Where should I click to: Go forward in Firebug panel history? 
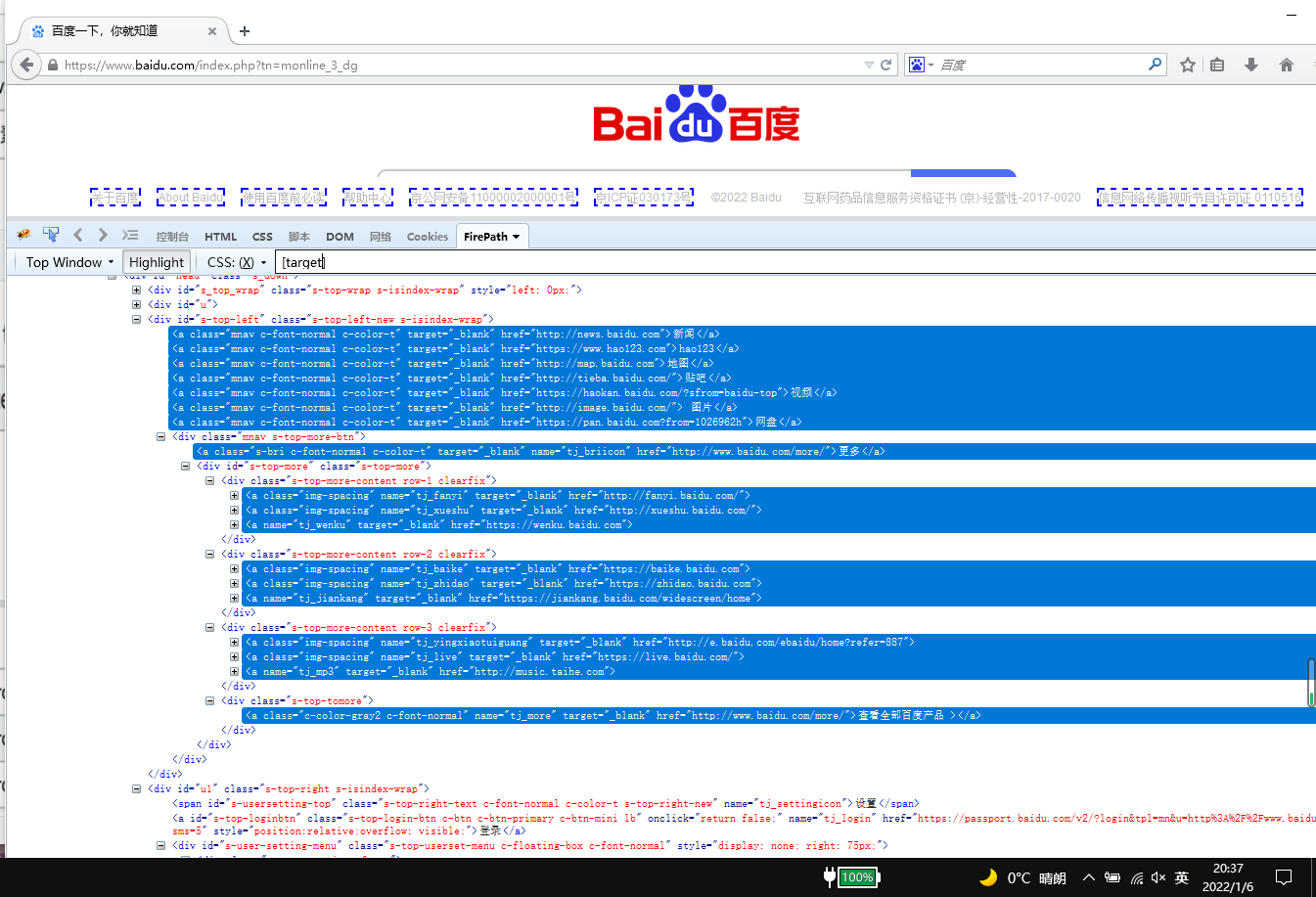point(103,235)
